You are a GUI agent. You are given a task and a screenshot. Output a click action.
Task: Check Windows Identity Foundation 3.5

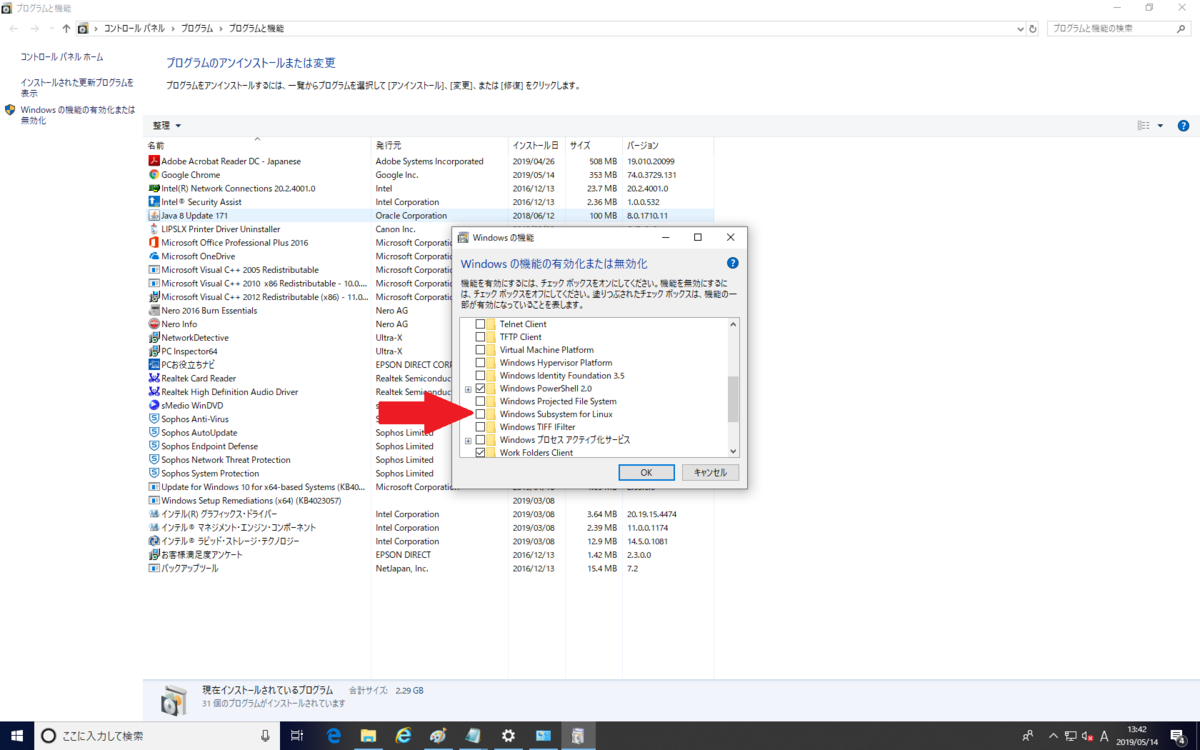click(480, 376)
